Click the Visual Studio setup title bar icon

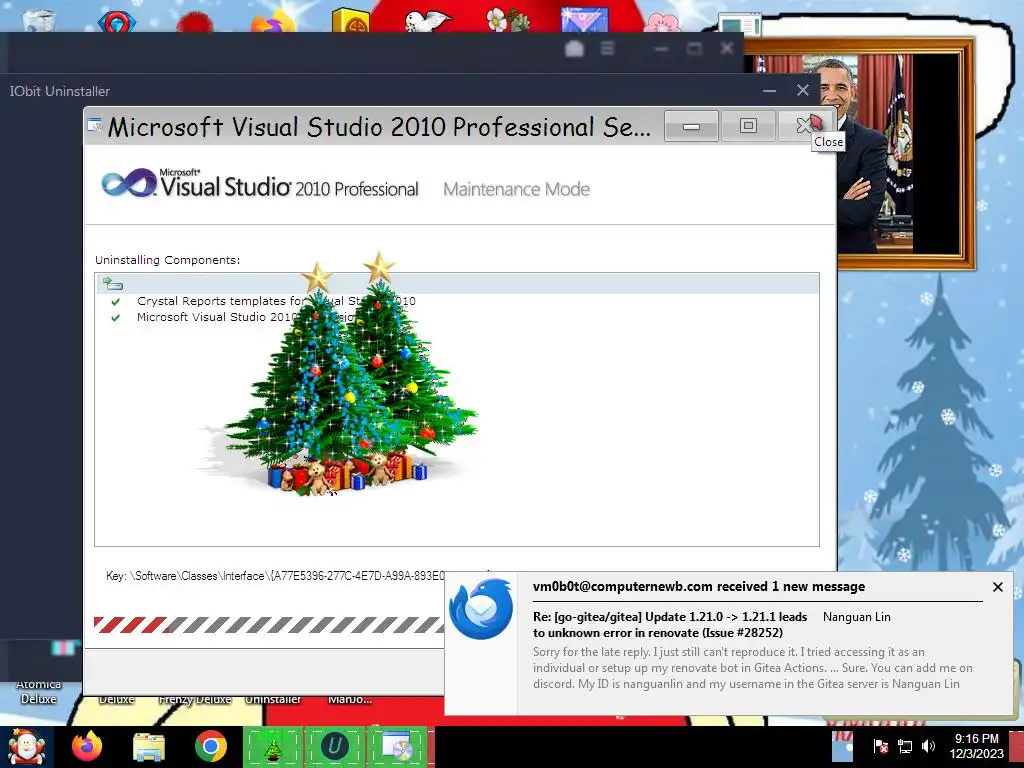[x=95, y=125]
